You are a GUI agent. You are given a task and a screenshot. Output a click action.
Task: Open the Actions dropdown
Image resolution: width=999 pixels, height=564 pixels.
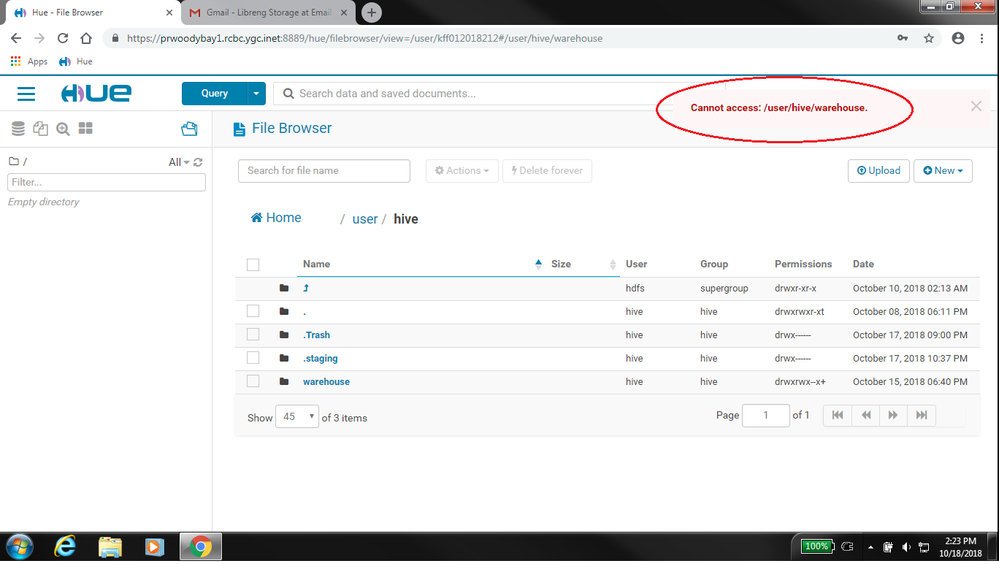462,171
